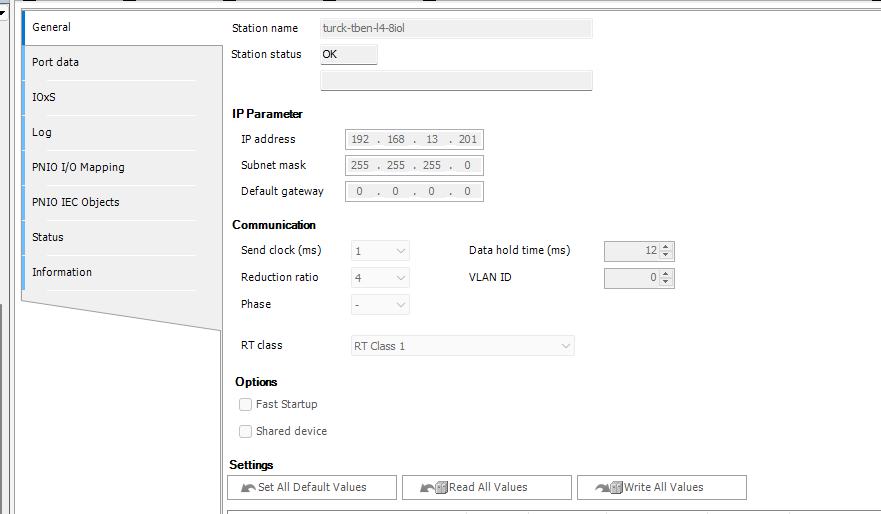Open the Reduction ratio dropdown
Image resolution: width=881 pixels, height=514 pixels.
(380, 278)
